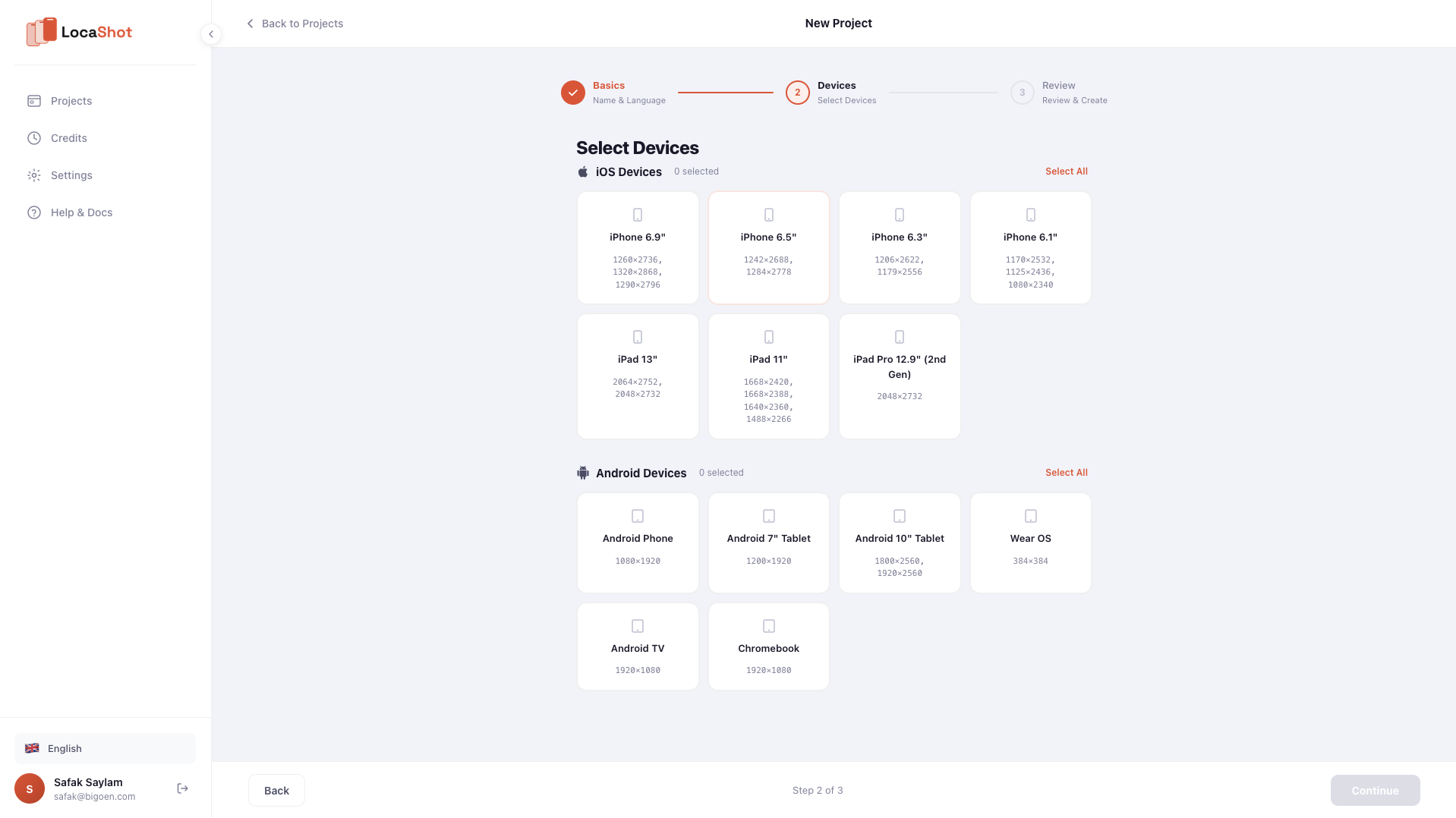Click the Android robot icon

pos(582,472)
